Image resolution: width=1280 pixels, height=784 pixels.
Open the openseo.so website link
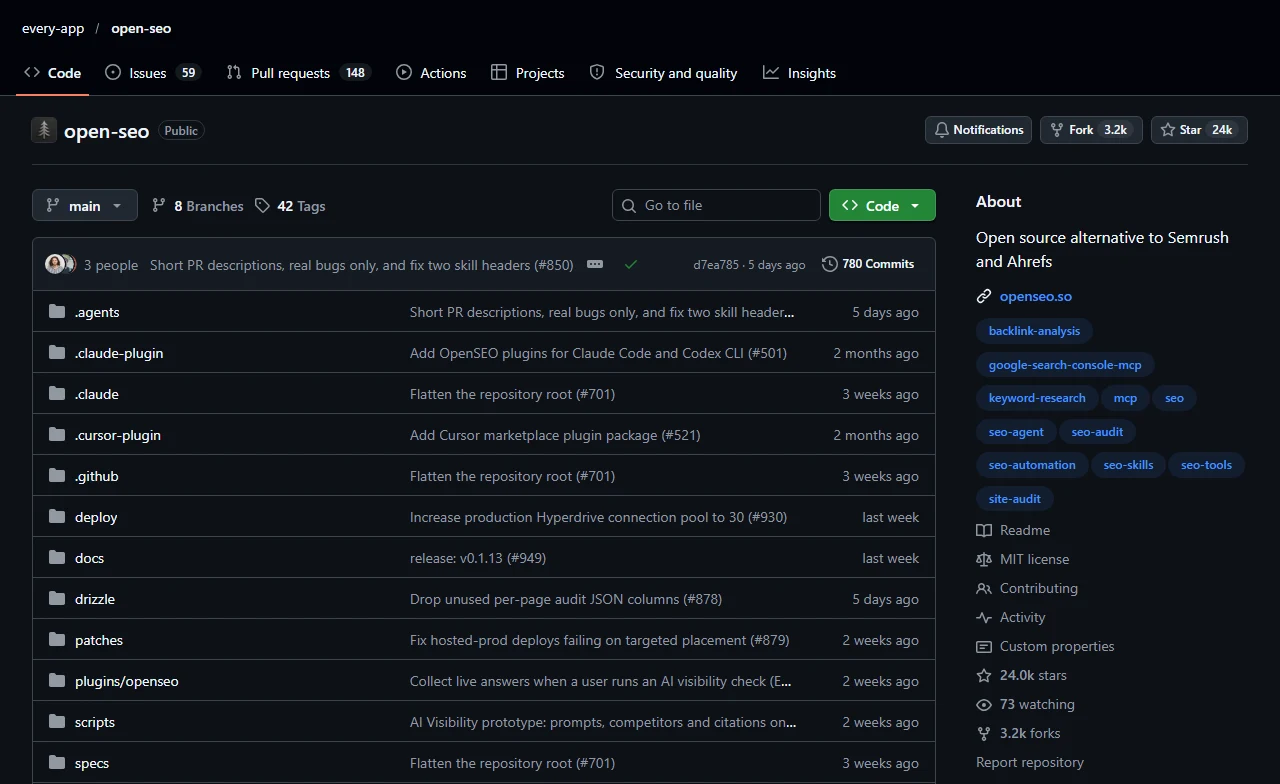pyautogui.click(x=1036, y=296)
